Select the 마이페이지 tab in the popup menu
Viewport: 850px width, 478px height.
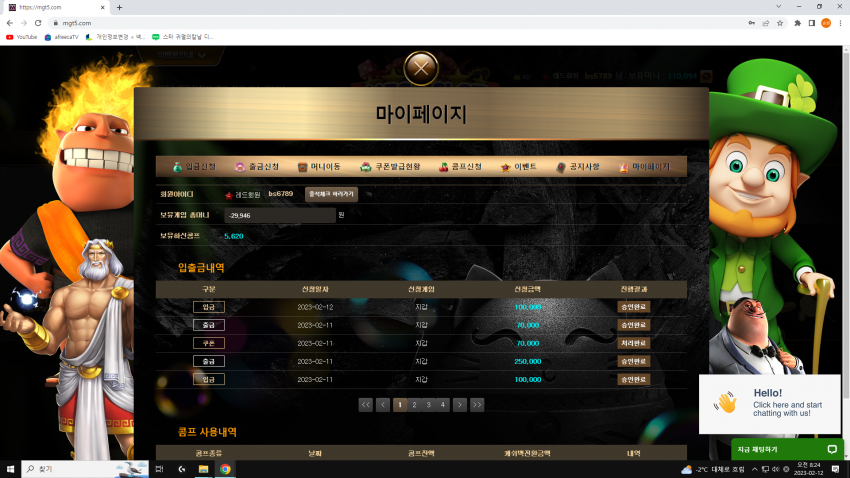click(x=645, y=167)
